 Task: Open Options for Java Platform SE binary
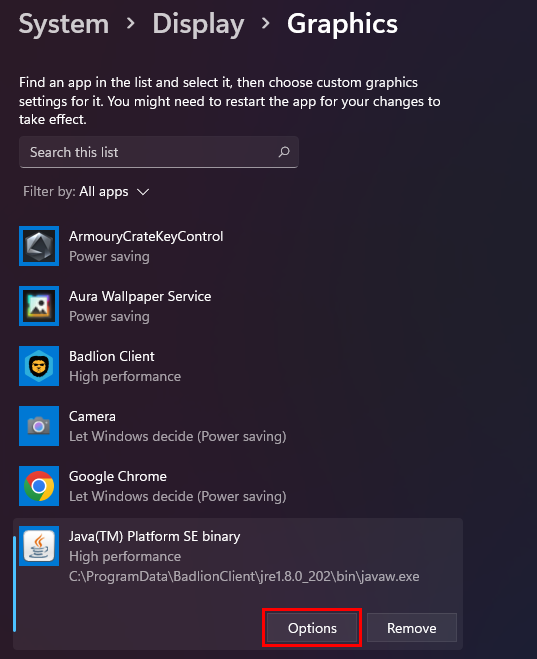point(312,627)
